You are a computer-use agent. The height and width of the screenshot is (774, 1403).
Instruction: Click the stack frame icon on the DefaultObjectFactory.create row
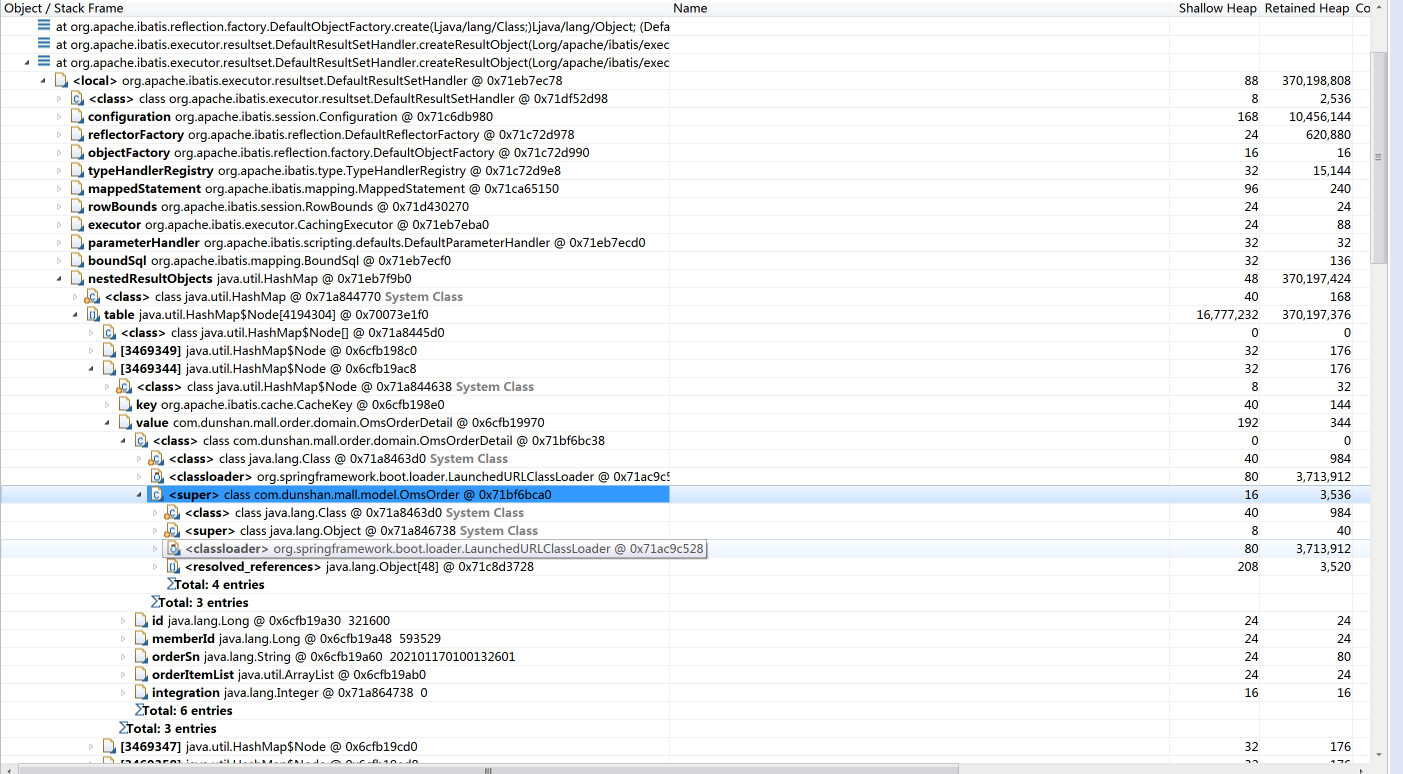(44, 27)
